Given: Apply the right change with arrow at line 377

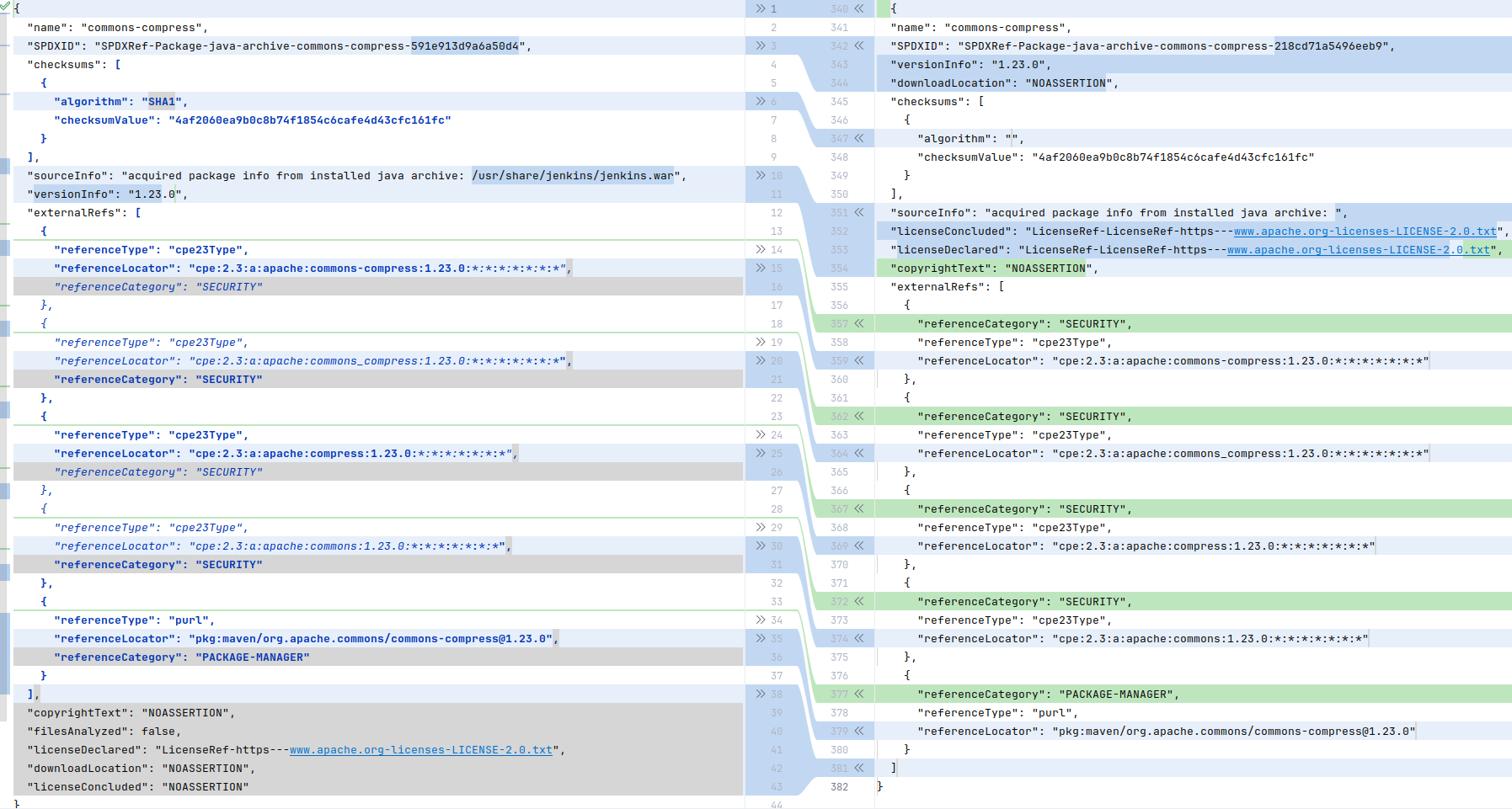Looking at the screenshot, I should pos(859,694).
